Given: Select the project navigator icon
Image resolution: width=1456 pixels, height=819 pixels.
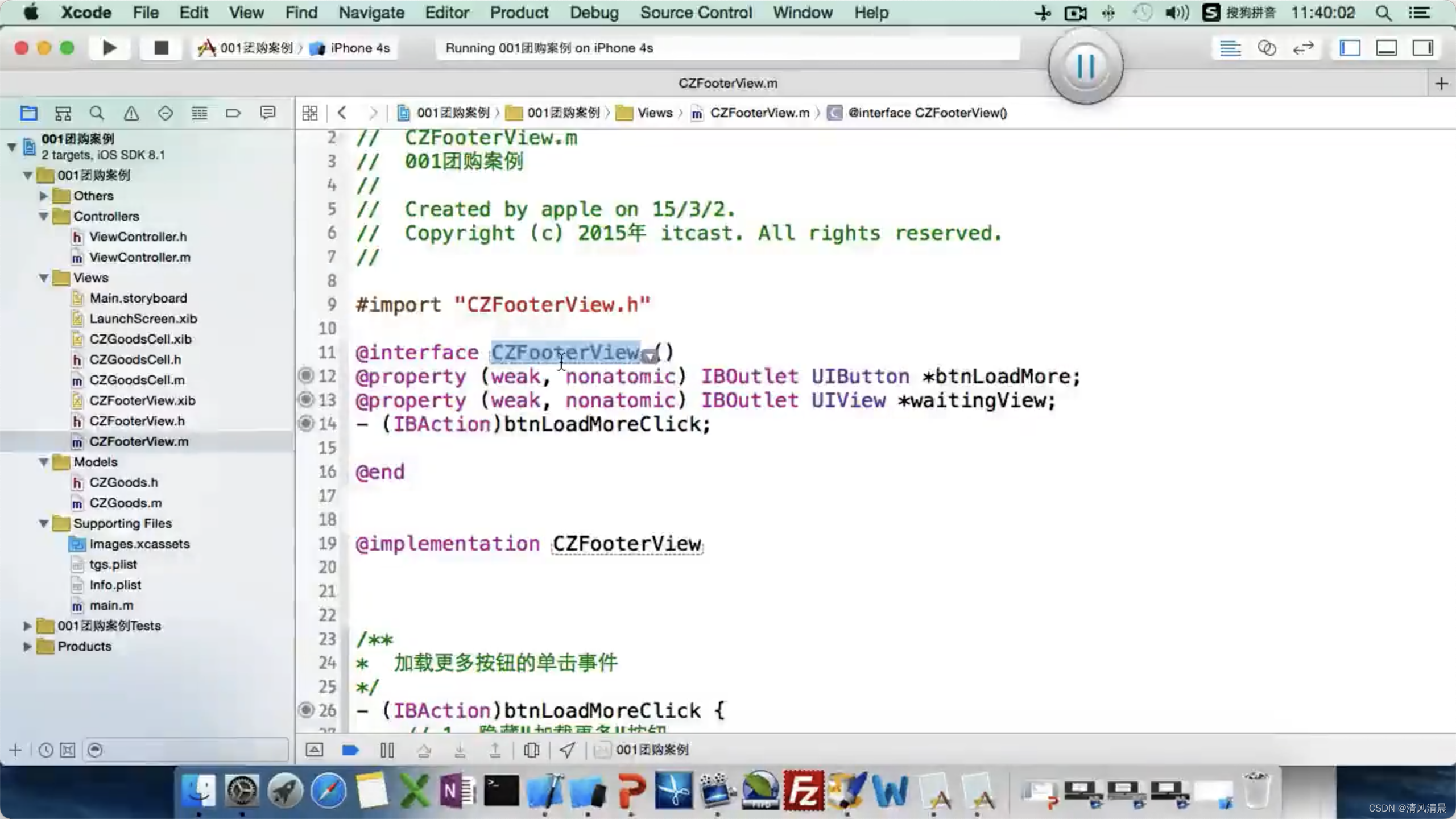Looking at the screenshot, I should pos(29,113).
